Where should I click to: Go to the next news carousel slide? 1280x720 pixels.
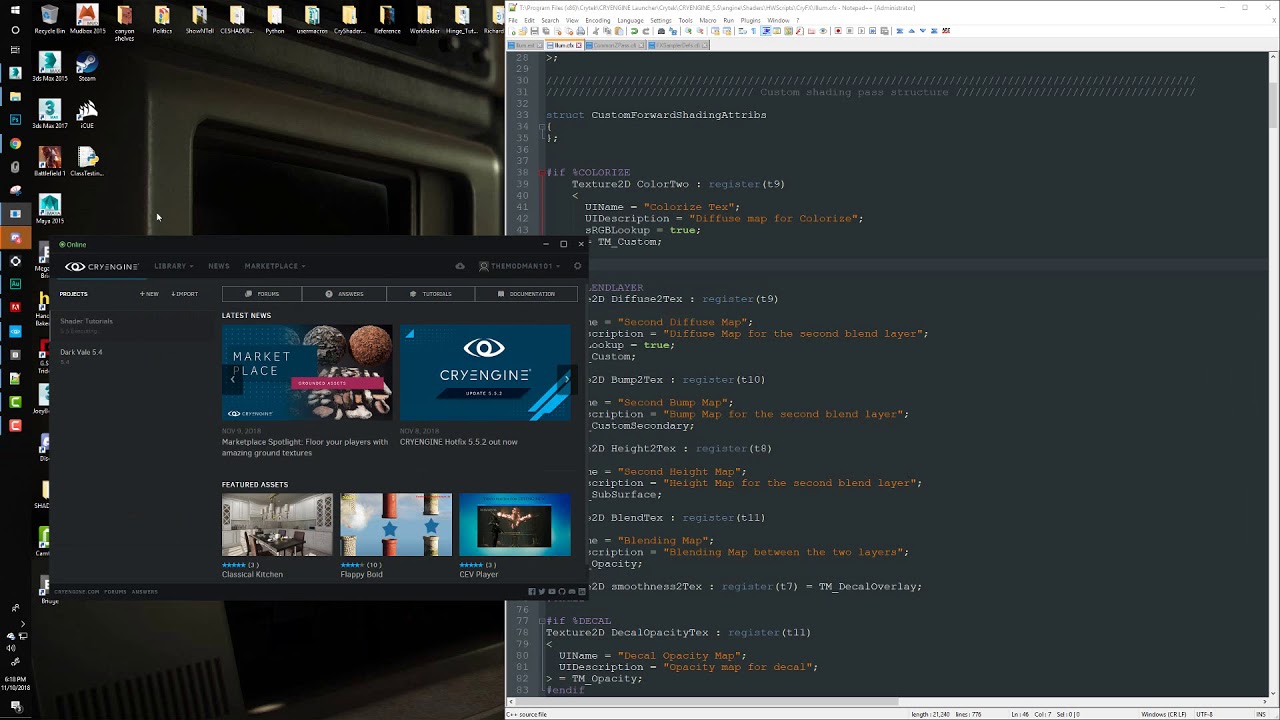[566, 379]
